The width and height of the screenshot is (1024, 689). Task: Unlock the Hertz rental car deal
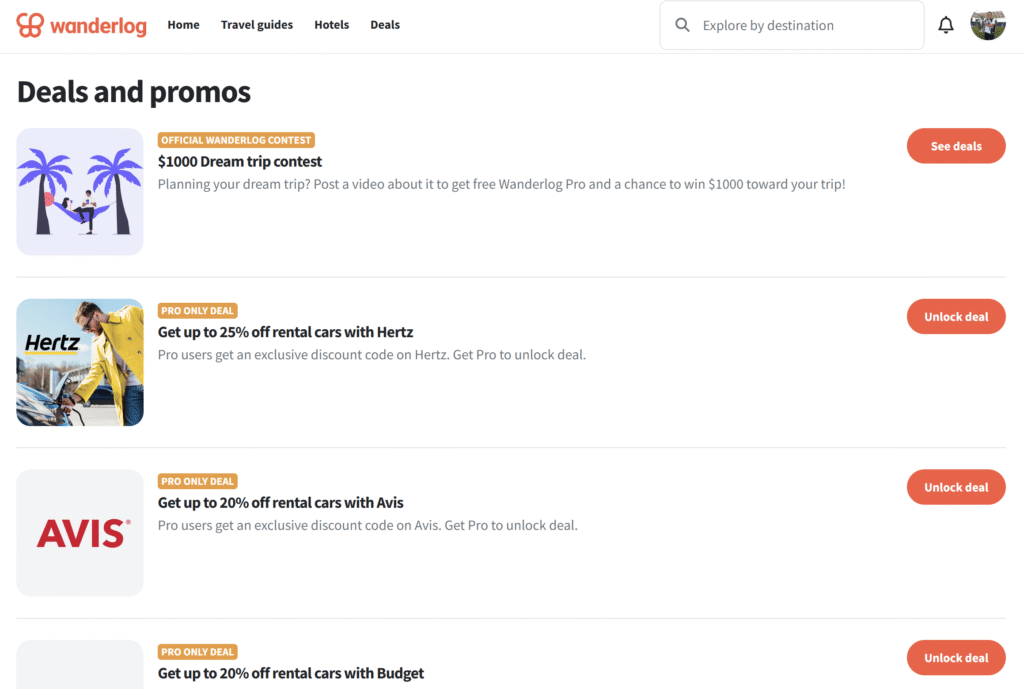pyautogui.click(x=956, y=316)
